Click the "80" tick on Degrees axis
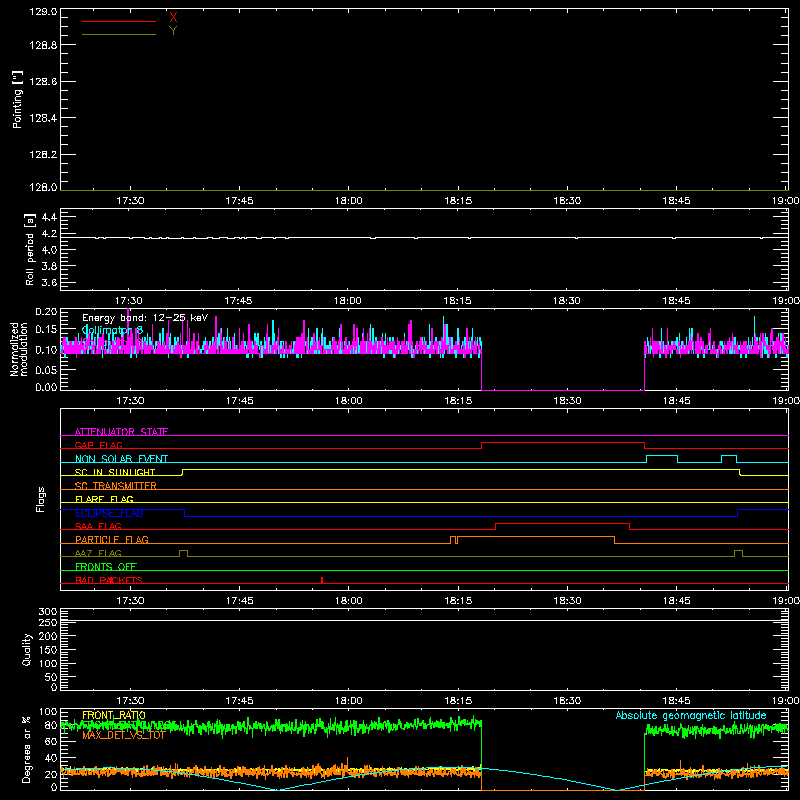This screenshot has width=800, height=800. click(x=51, y=725)
